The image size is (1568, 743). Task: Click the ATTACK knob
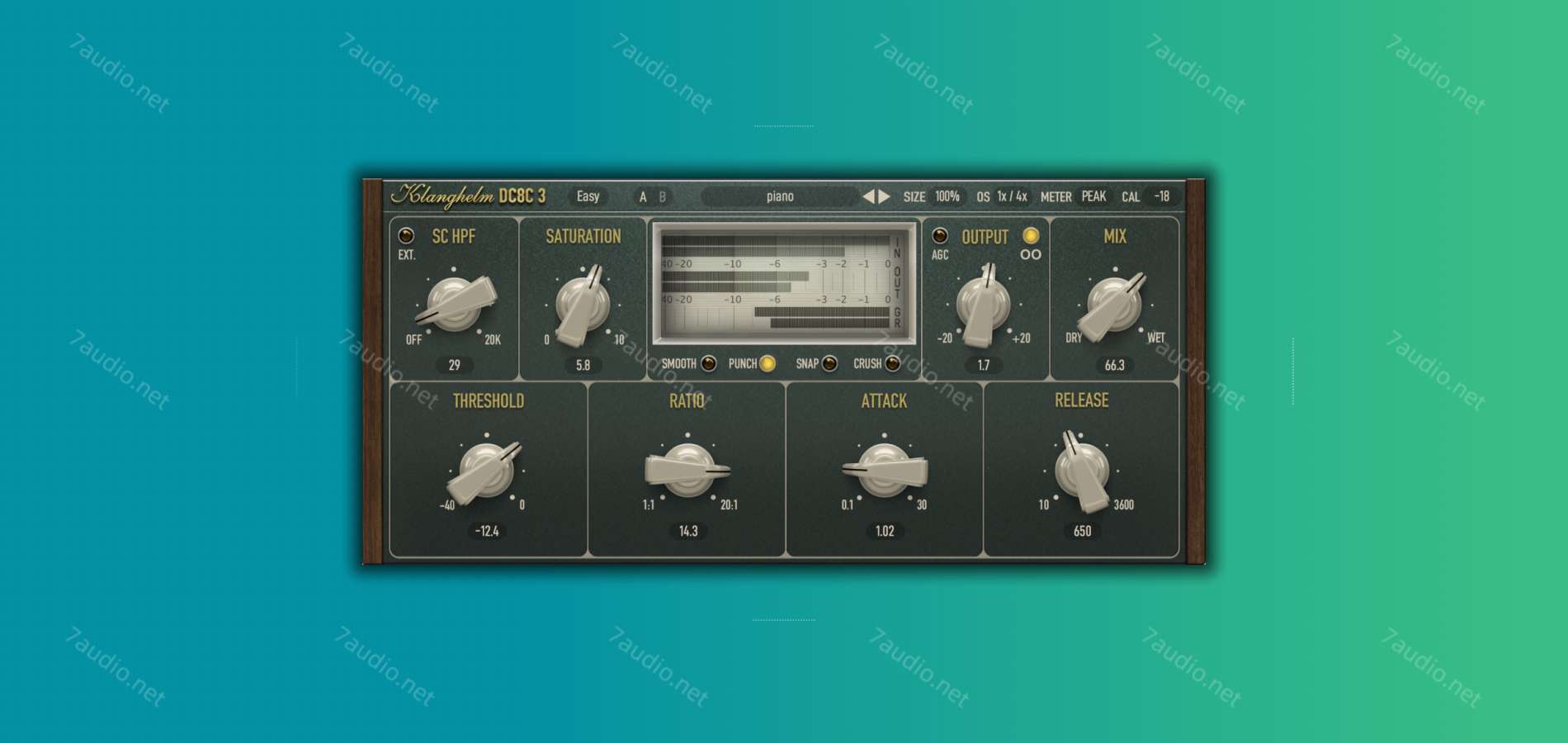pos(884,471)
